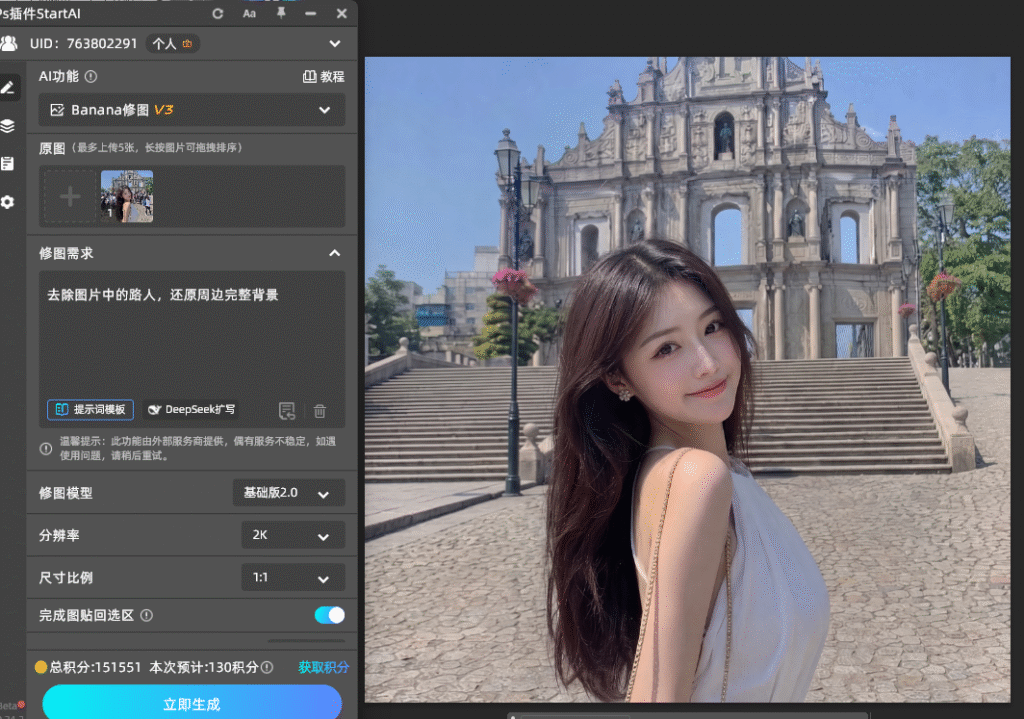This screenshot has height=719, width=1024.
Task: Pin the StartAI panel with pin icon
Action: coord(281,13)
